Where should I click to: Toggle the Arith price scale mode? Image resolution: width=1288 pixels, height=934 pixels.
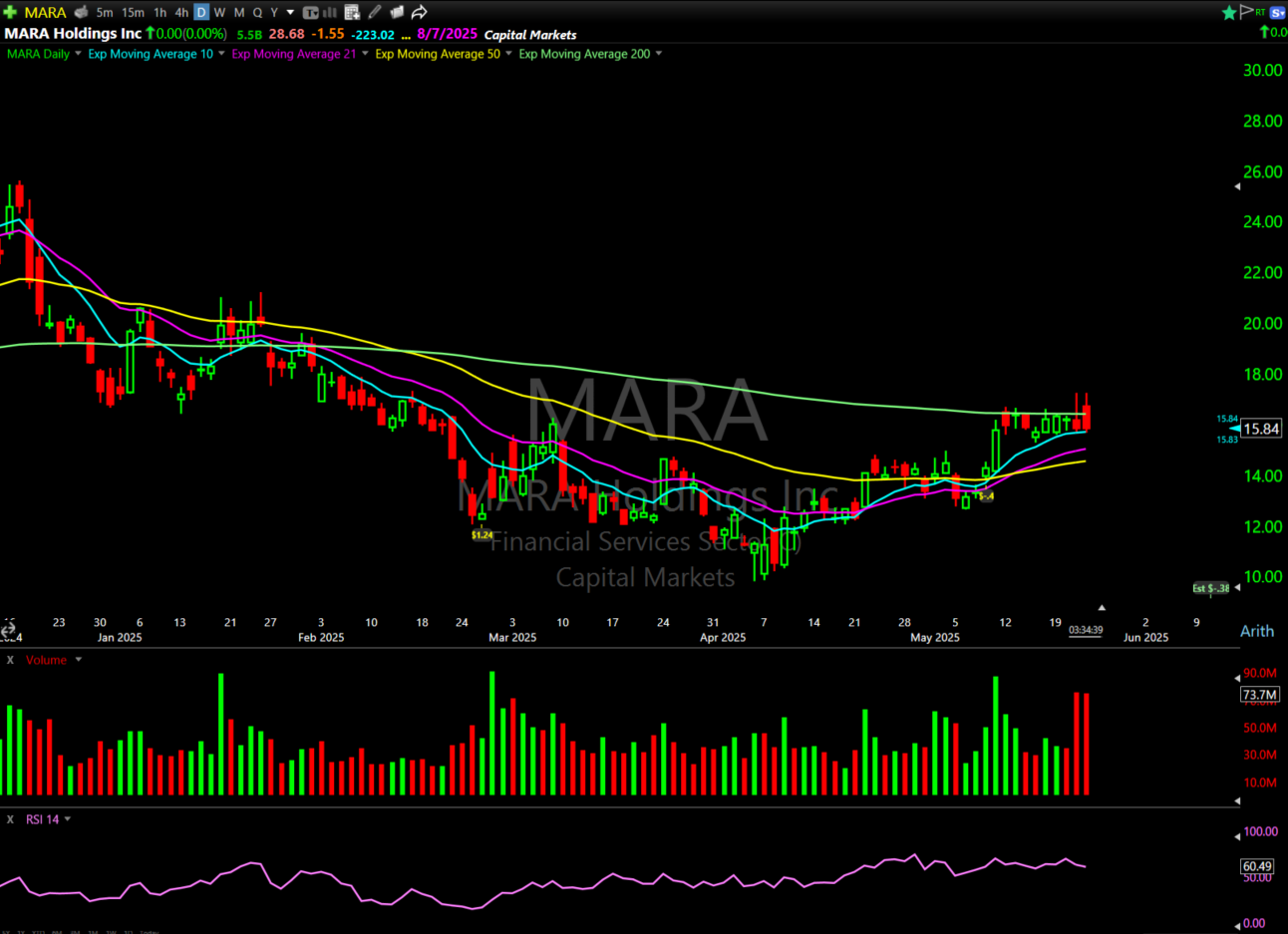click(x=1257, y=631)
